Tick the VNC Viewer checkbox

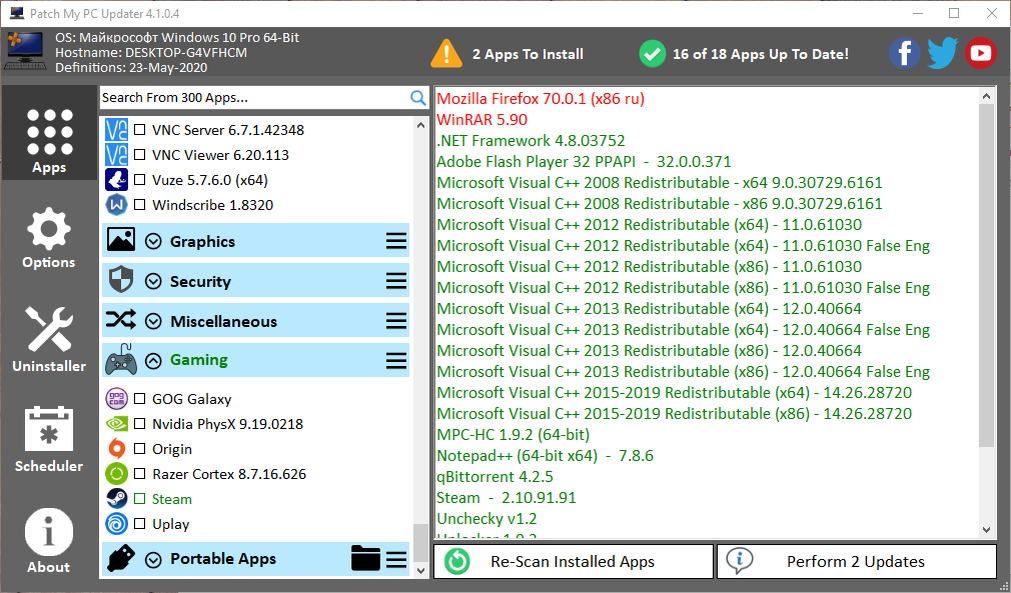coord(139,155)
